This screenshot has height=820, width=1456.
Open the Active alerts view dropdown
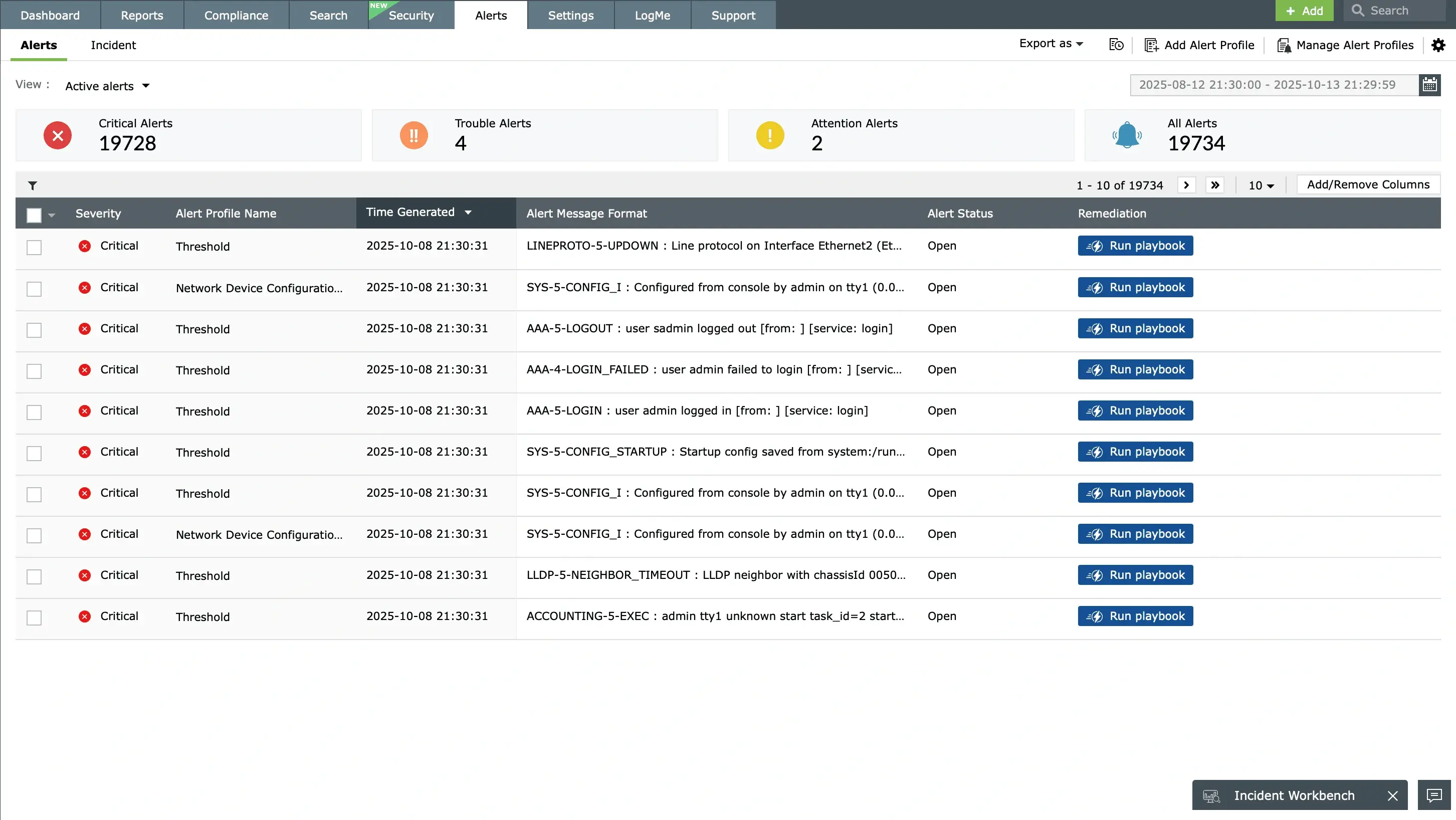click(107, 86)
